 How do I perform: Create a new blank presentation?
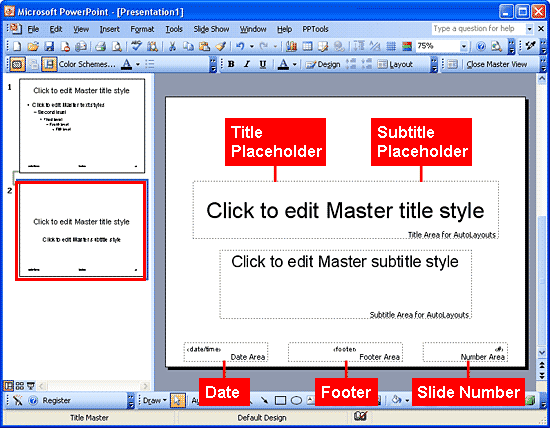pyautogui.click(x=16, y=46)
